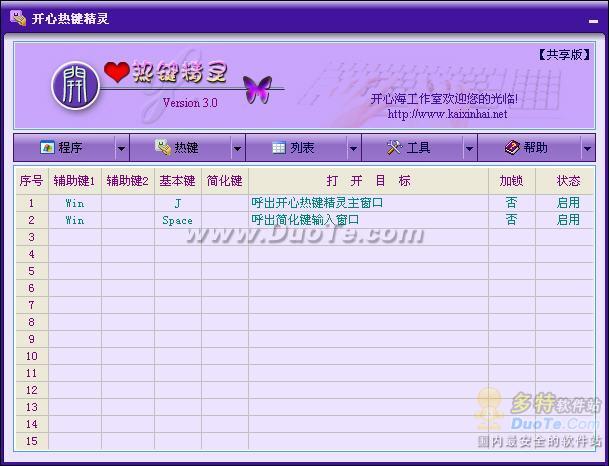Open the 帮助 menu

tap(529, 148)
